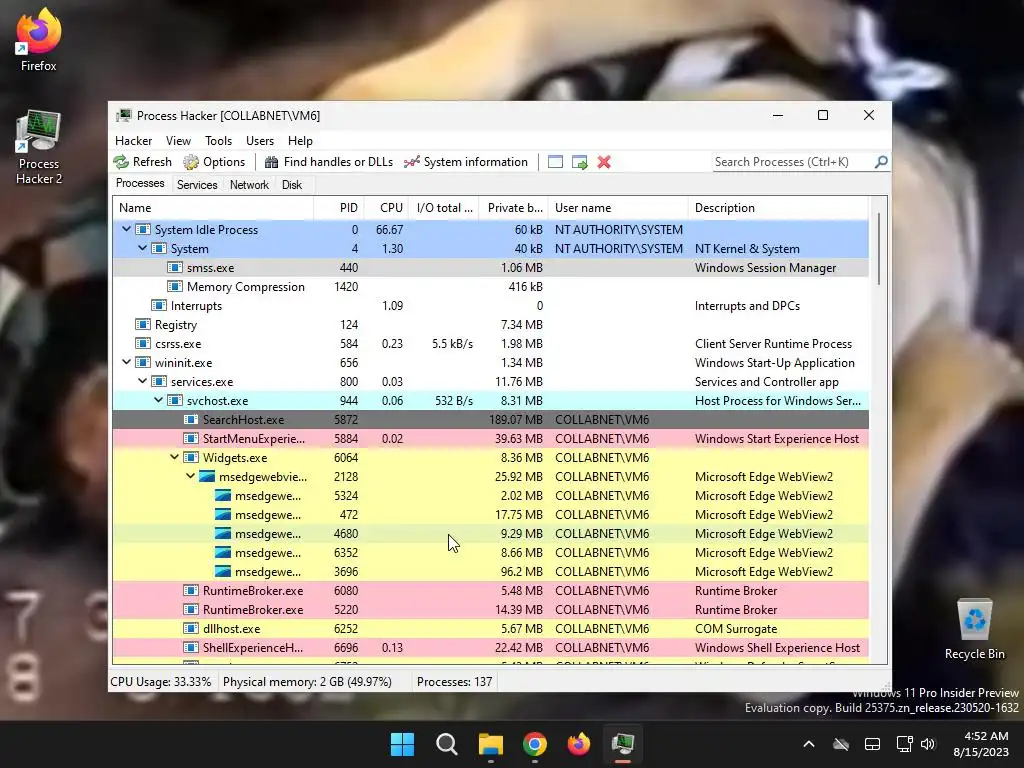Click the red X terminate icon
This screenshot has height=768, width=1024.
604,162
